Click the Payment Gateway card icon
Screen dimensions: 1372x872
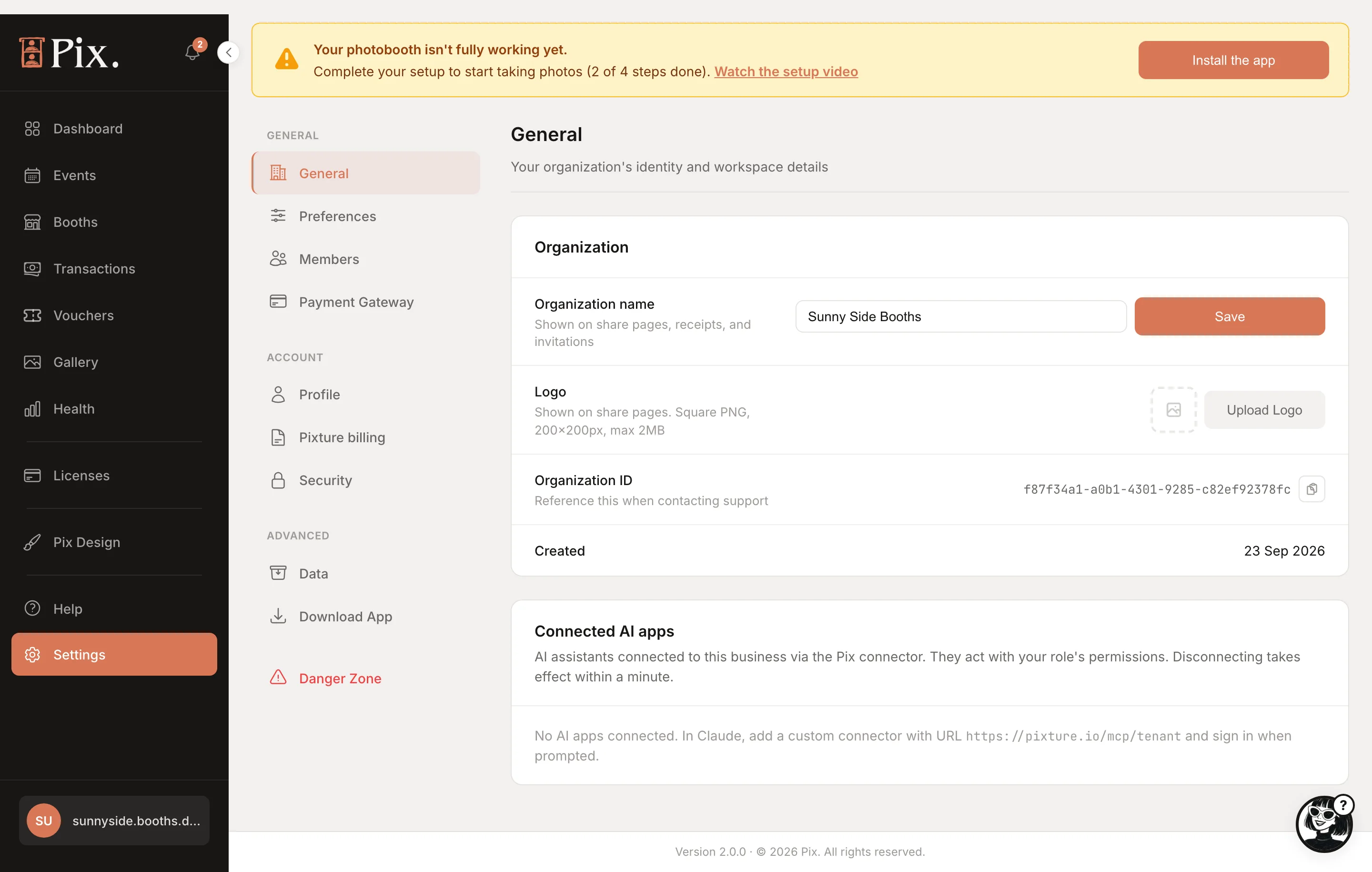click(x=278, y=301)
